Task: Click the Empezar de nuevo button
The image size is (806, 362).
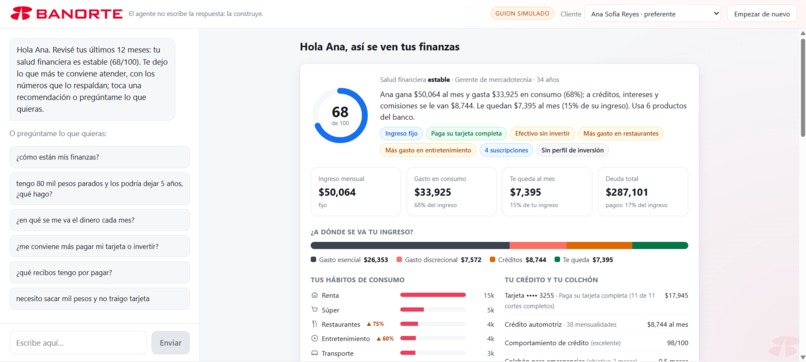Action: (x=762, y=14)
